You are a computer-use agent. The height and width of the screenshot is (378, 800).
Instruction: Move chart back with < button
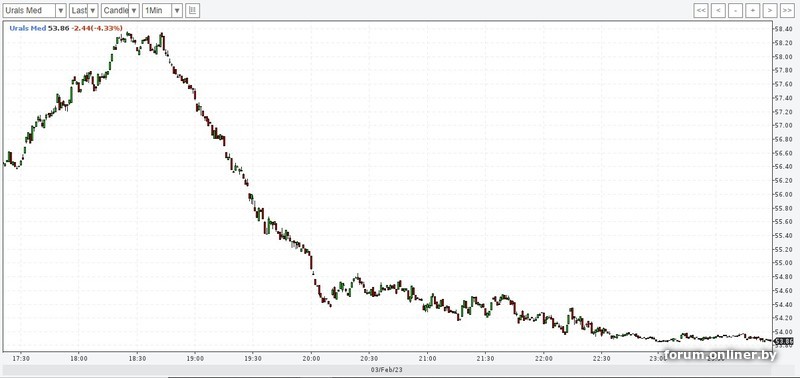[x=718, y=10]
